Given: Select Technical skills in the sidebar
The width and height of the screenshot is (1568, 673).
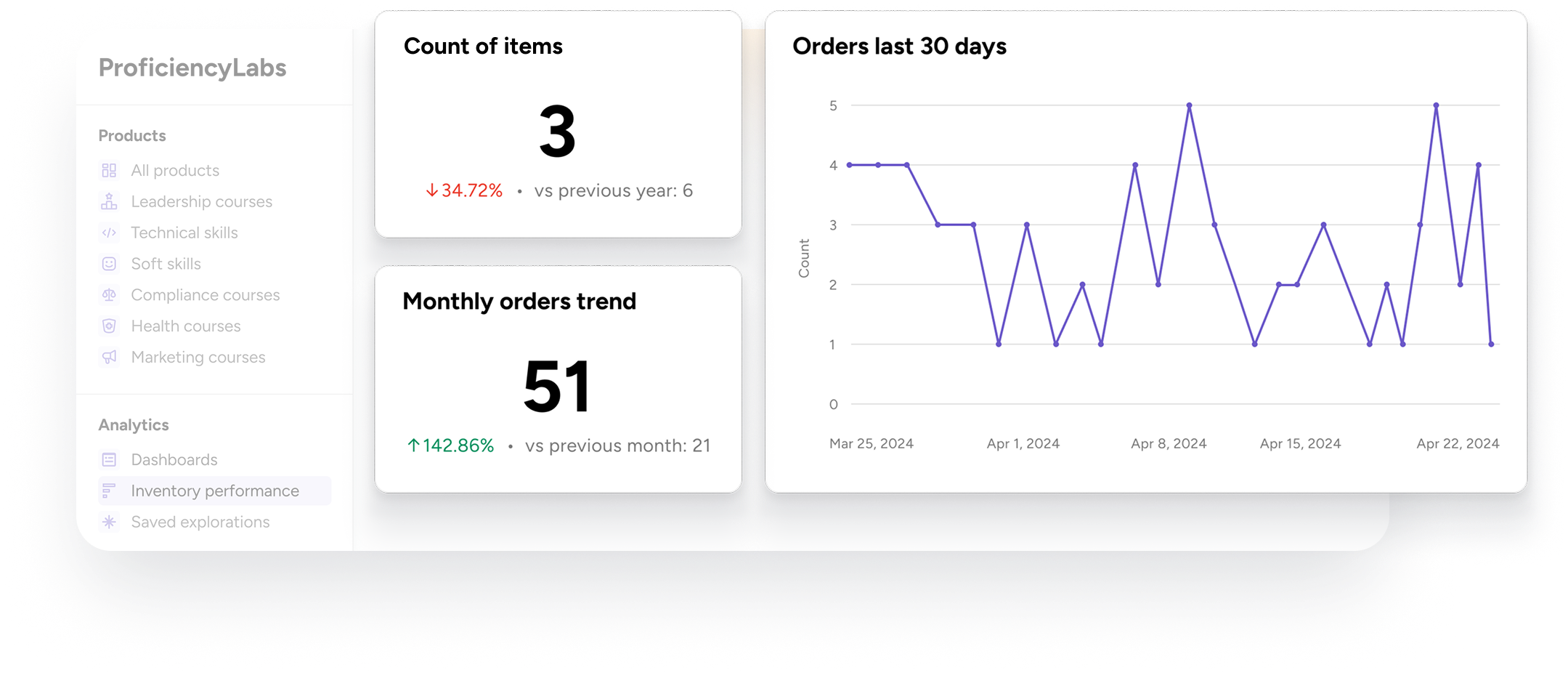Looking at the screenshot, I should (x=184, y=233).
